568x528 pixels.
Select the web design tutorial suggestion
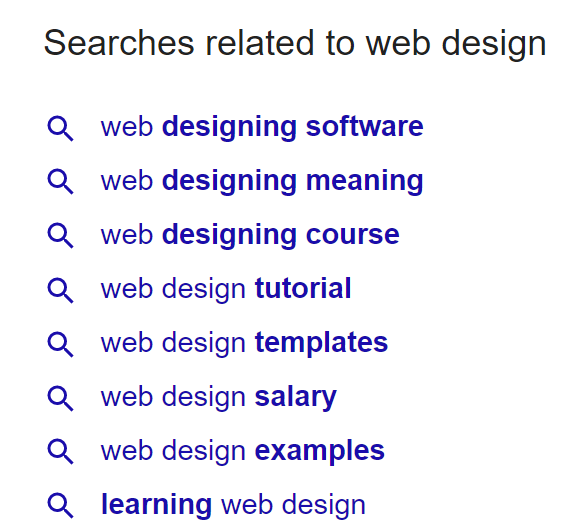226,289
